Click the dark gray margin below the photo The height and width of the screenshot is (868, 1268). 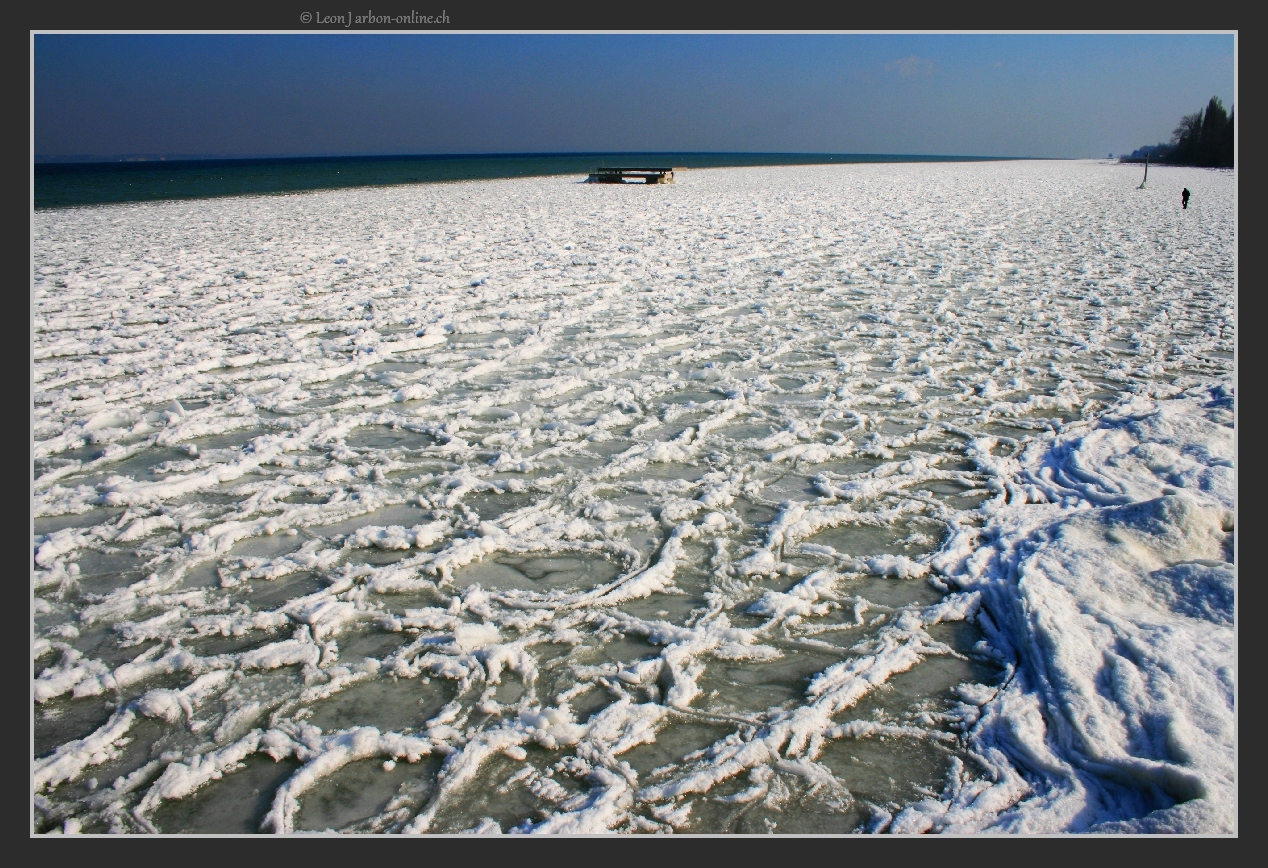[634, 853]
